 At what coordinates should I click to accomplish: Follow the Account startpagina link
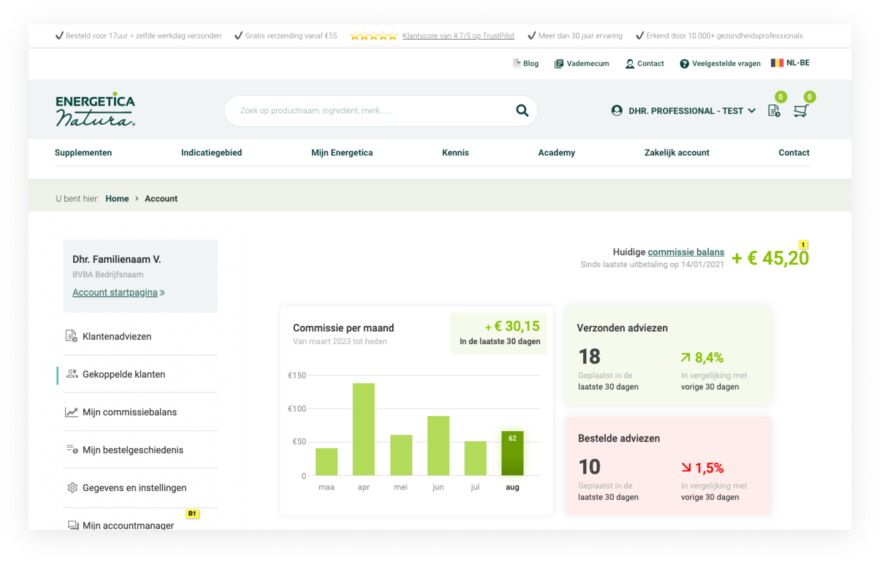click(x=118, y=293)
